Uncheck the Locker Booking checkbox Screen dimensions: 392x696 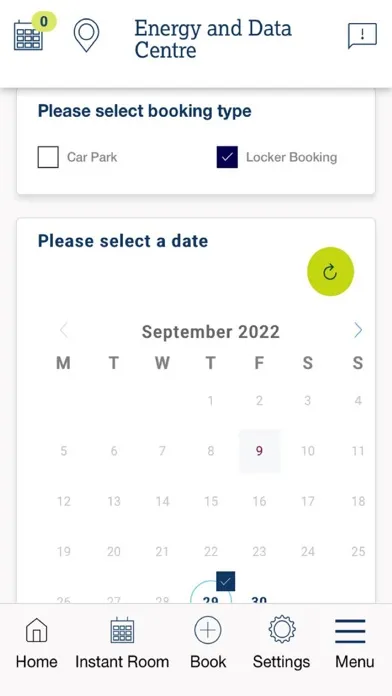click(x=227, y=157)
